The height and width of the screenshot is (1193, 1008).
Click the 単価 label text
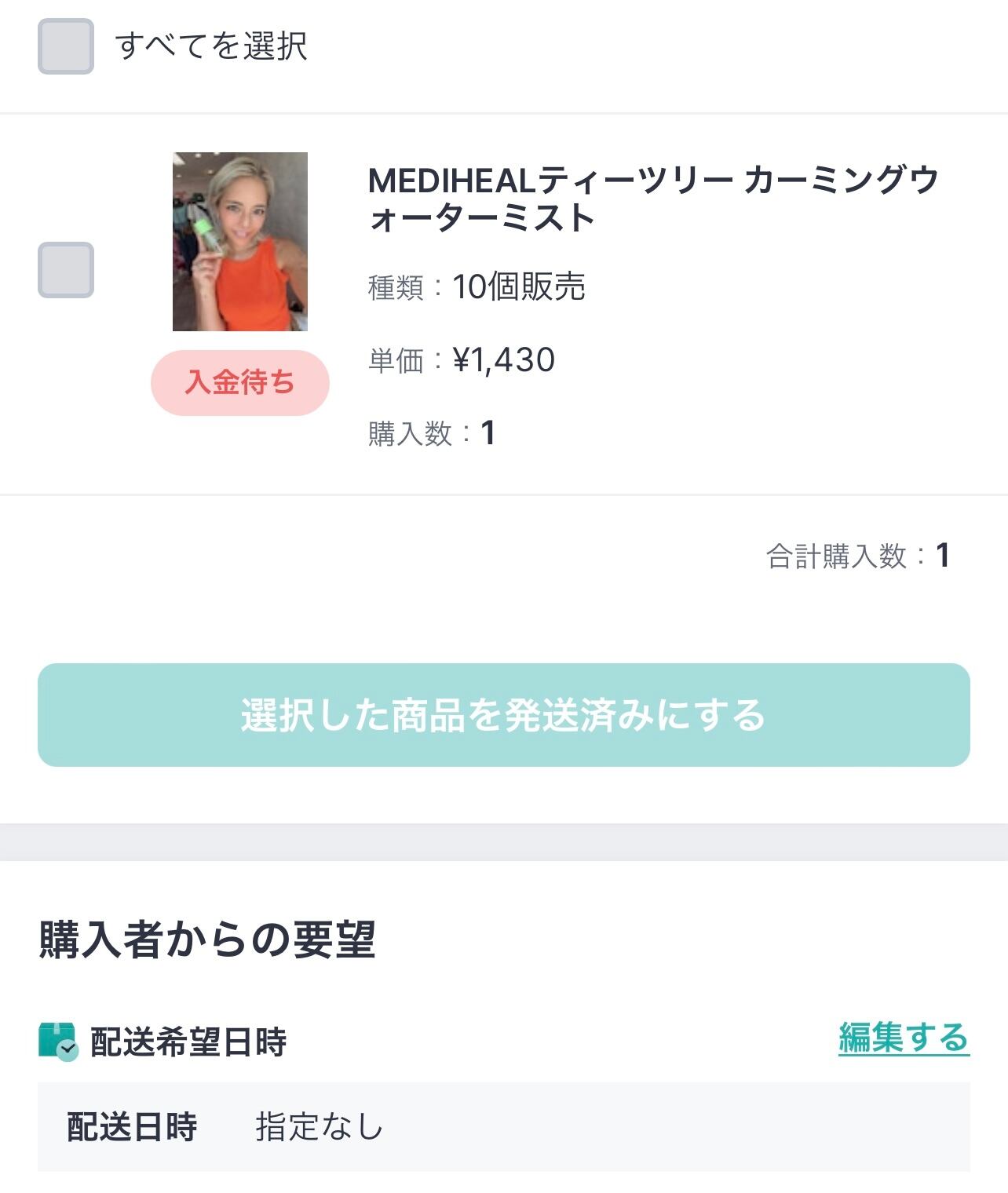coord(396,361)
